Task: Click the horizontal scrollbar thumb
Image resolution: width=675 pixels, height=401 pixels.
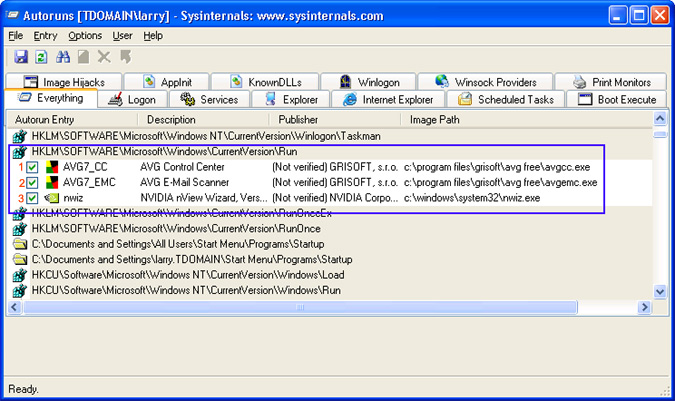Action: click(300, 307)
